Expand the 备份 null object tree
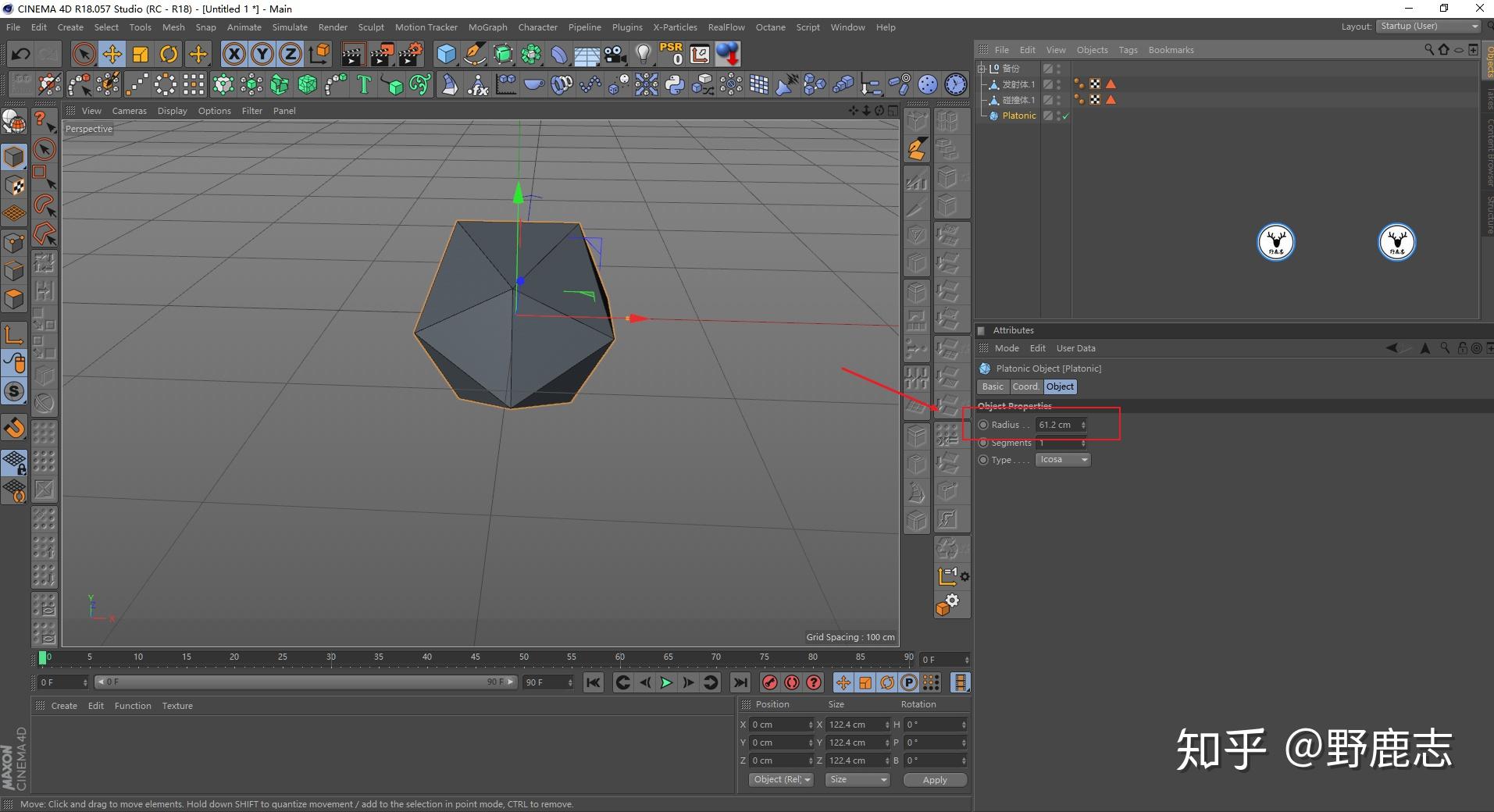Screen dimensions: 1494x812 click(982, 69)
